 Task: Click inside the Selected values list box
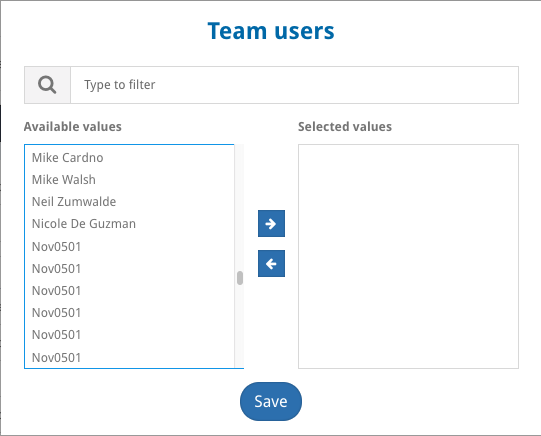(x=408, y=256)
